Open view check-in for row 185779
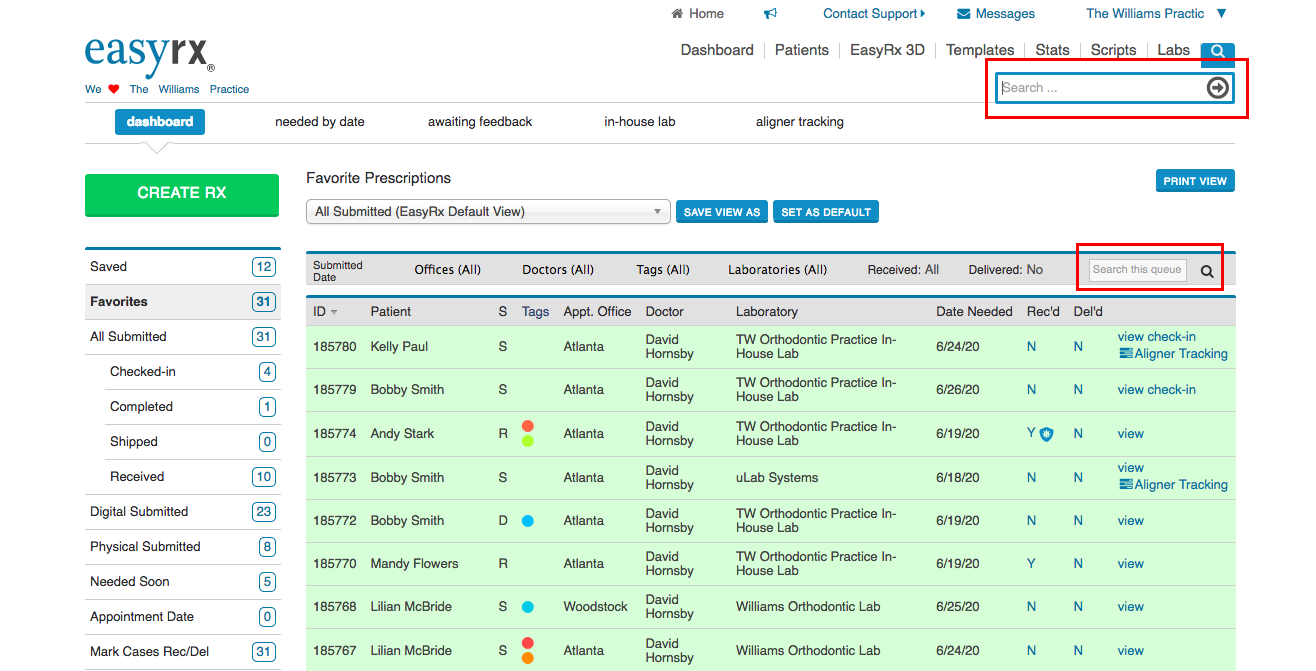 tap(1157, 390)
